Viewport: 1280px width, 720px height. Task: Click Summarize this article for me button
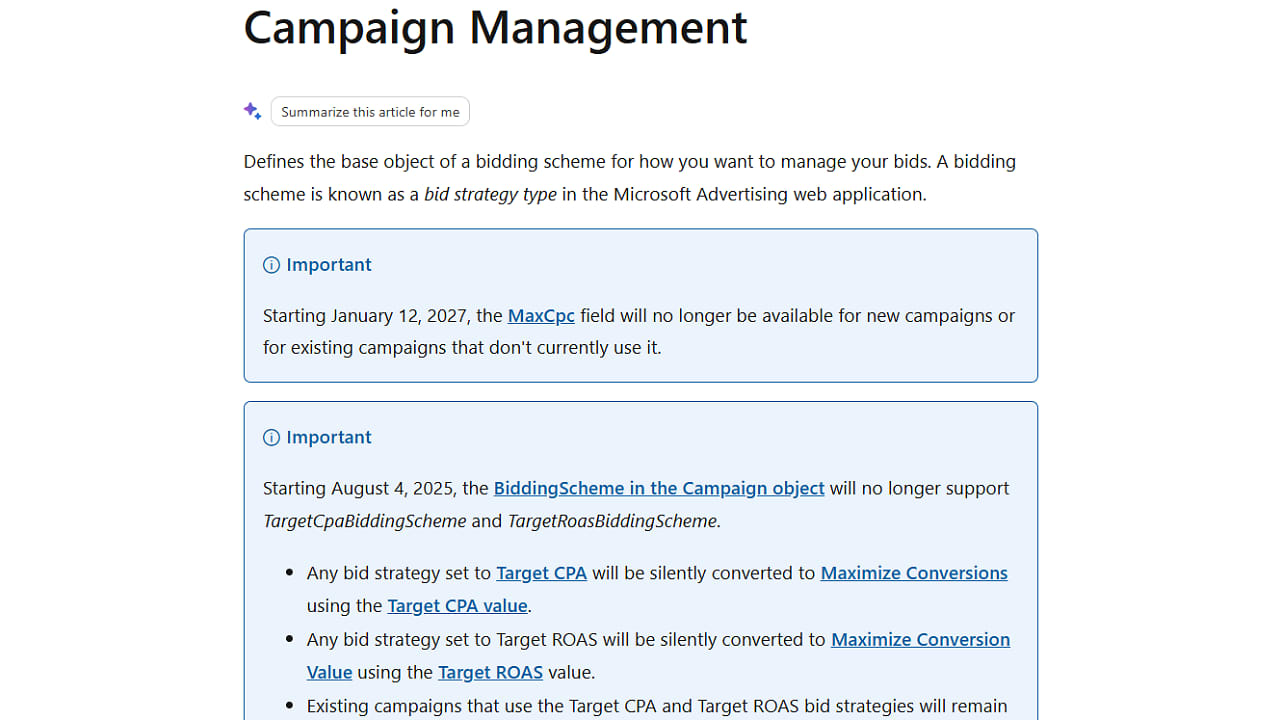tap(370, 112)
